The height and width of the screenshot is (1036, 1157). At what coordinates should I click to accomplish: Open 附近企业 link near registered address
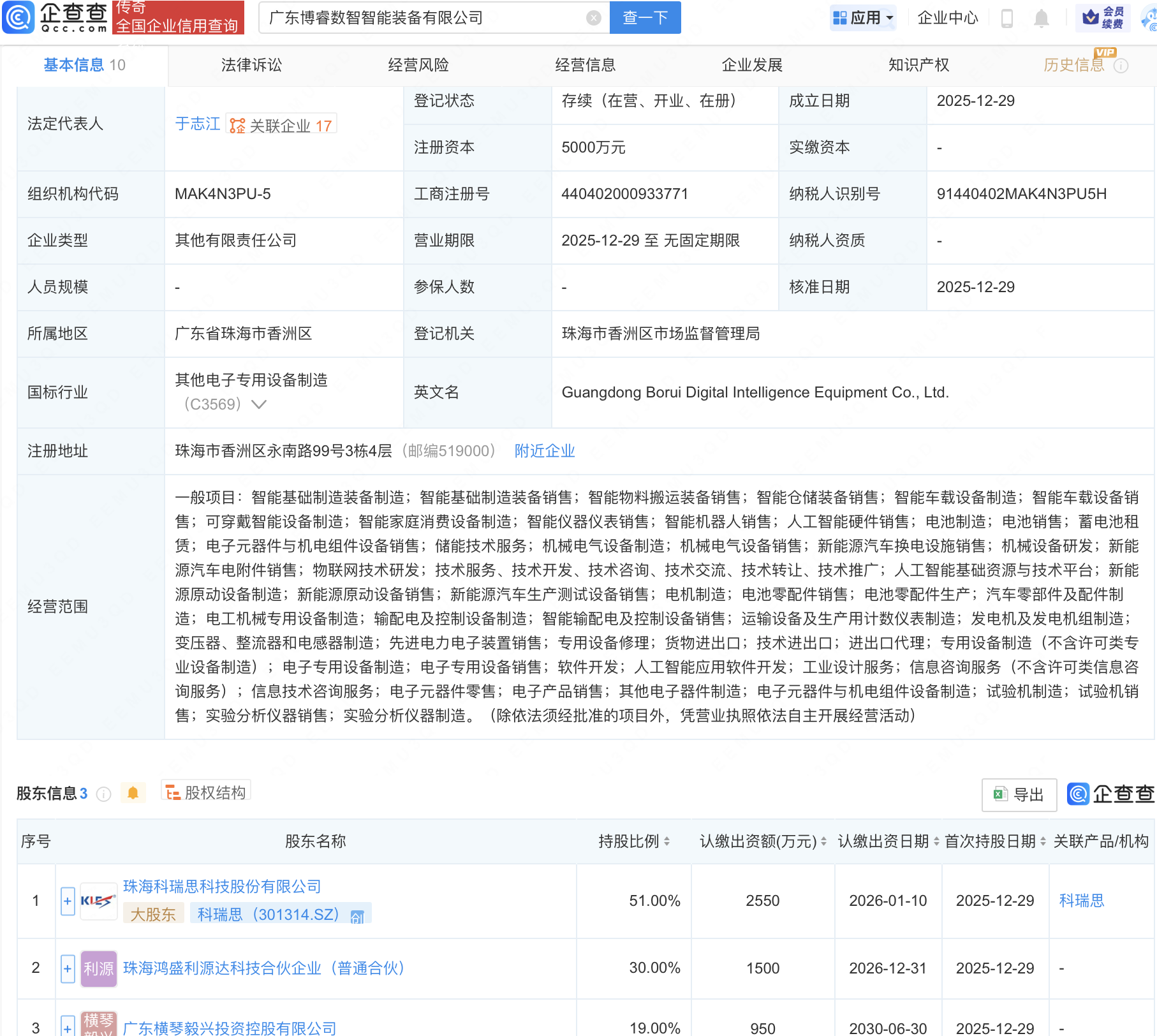(x=543, y=451)
